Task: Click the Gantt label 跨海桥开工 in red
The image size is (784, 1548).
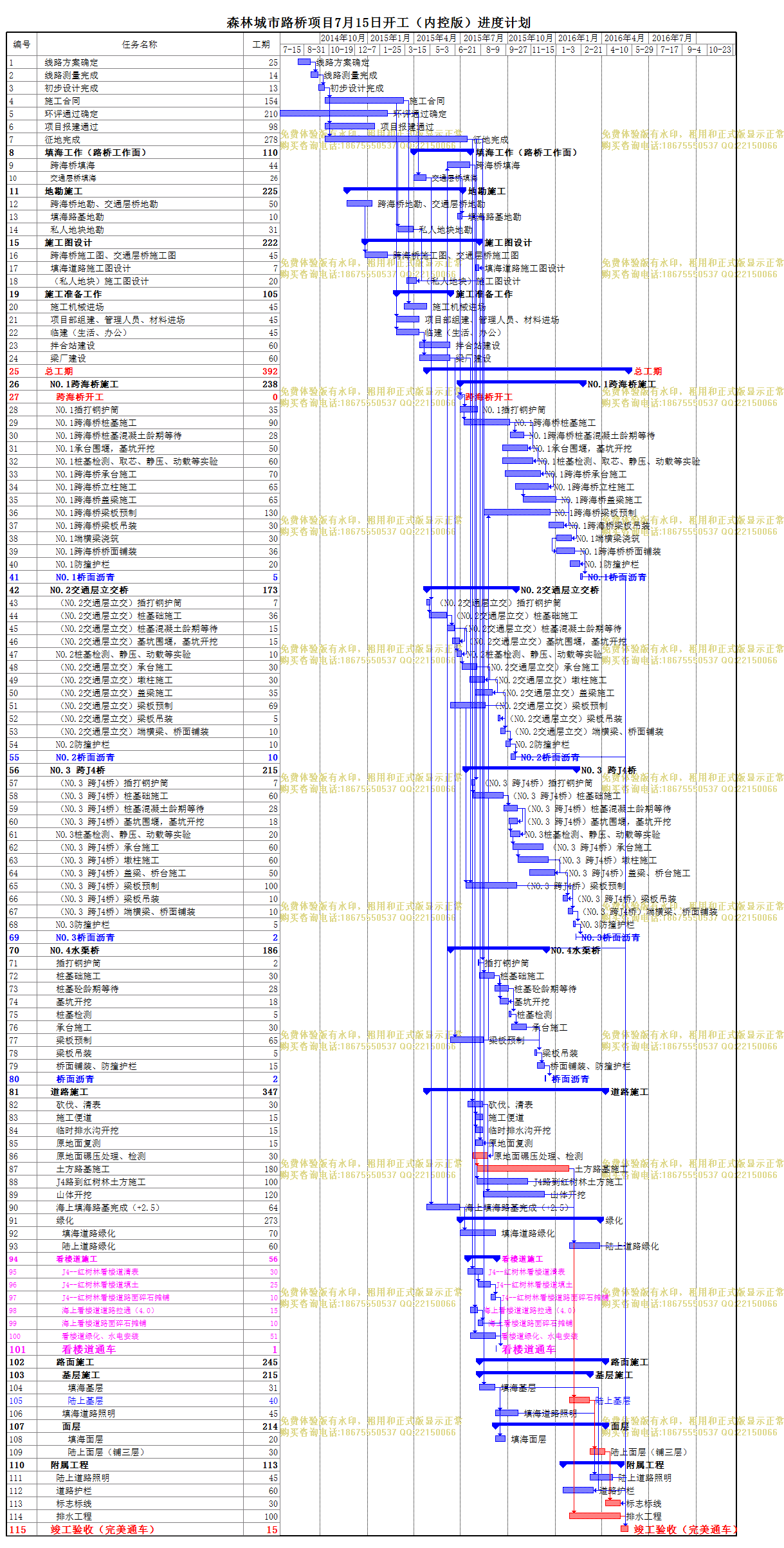Action: 489,397
